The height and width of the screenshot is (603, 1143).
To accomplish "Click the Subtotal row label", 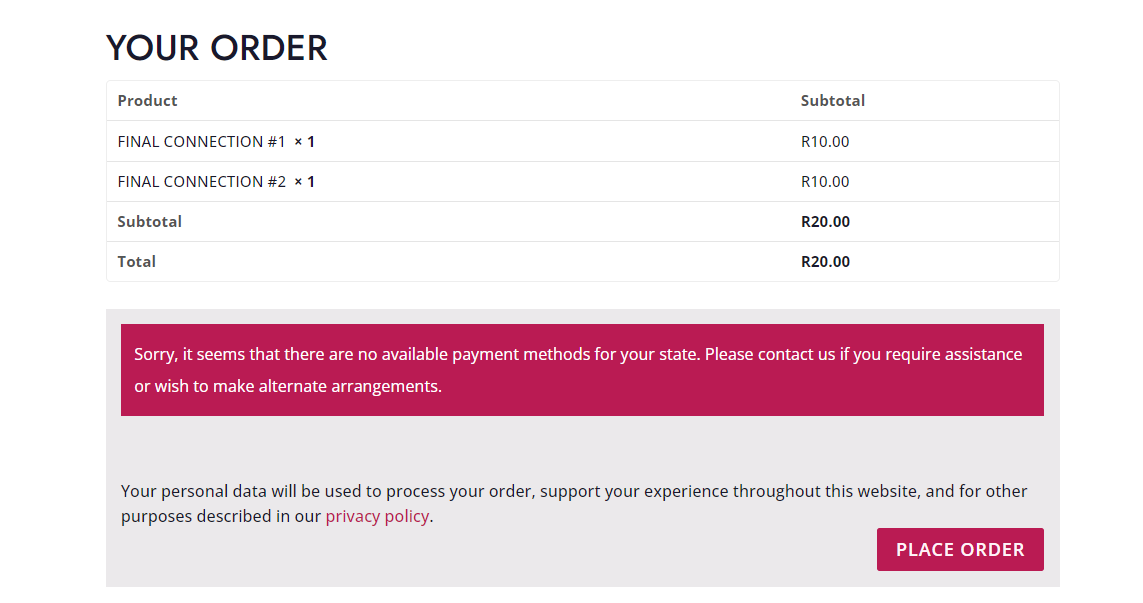I will coord(149,221).
